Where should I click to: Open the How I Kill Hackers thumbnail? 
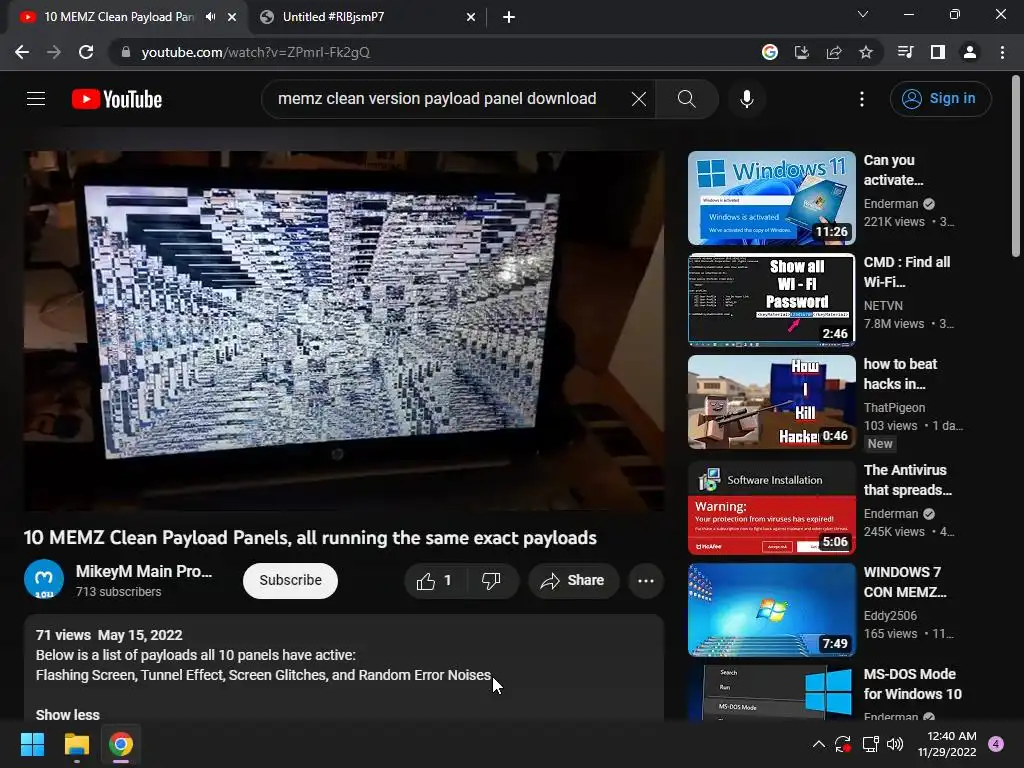771,402
